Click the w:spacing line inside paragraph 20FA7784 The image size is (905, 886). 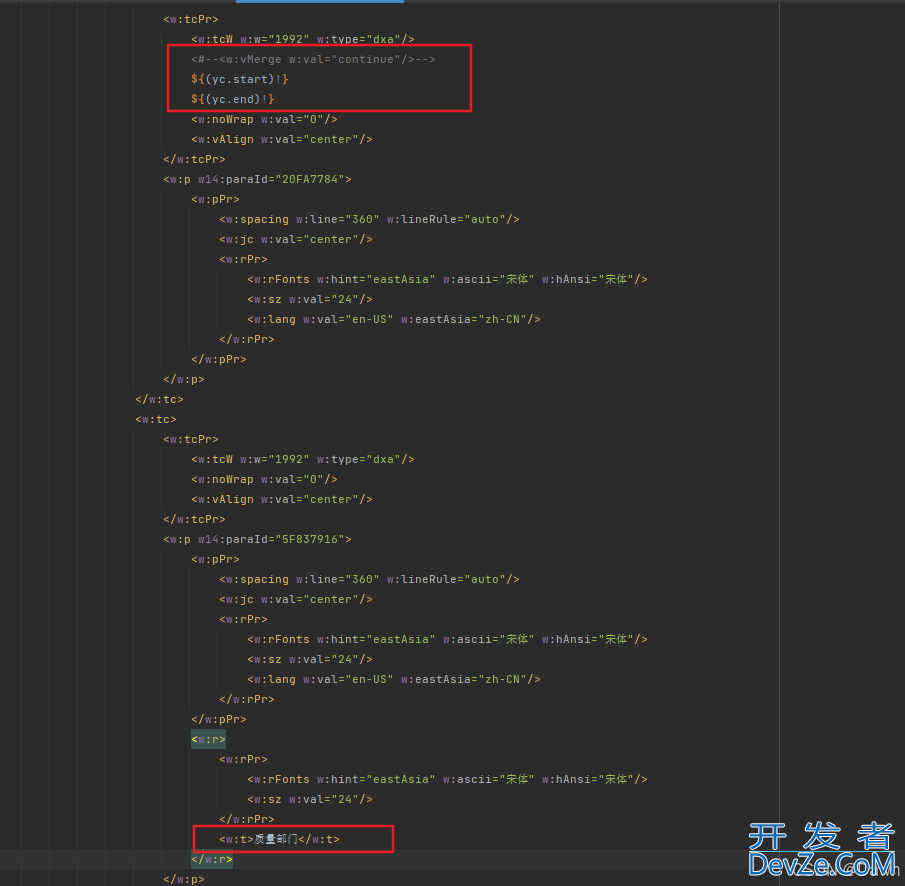coord(369,219)
